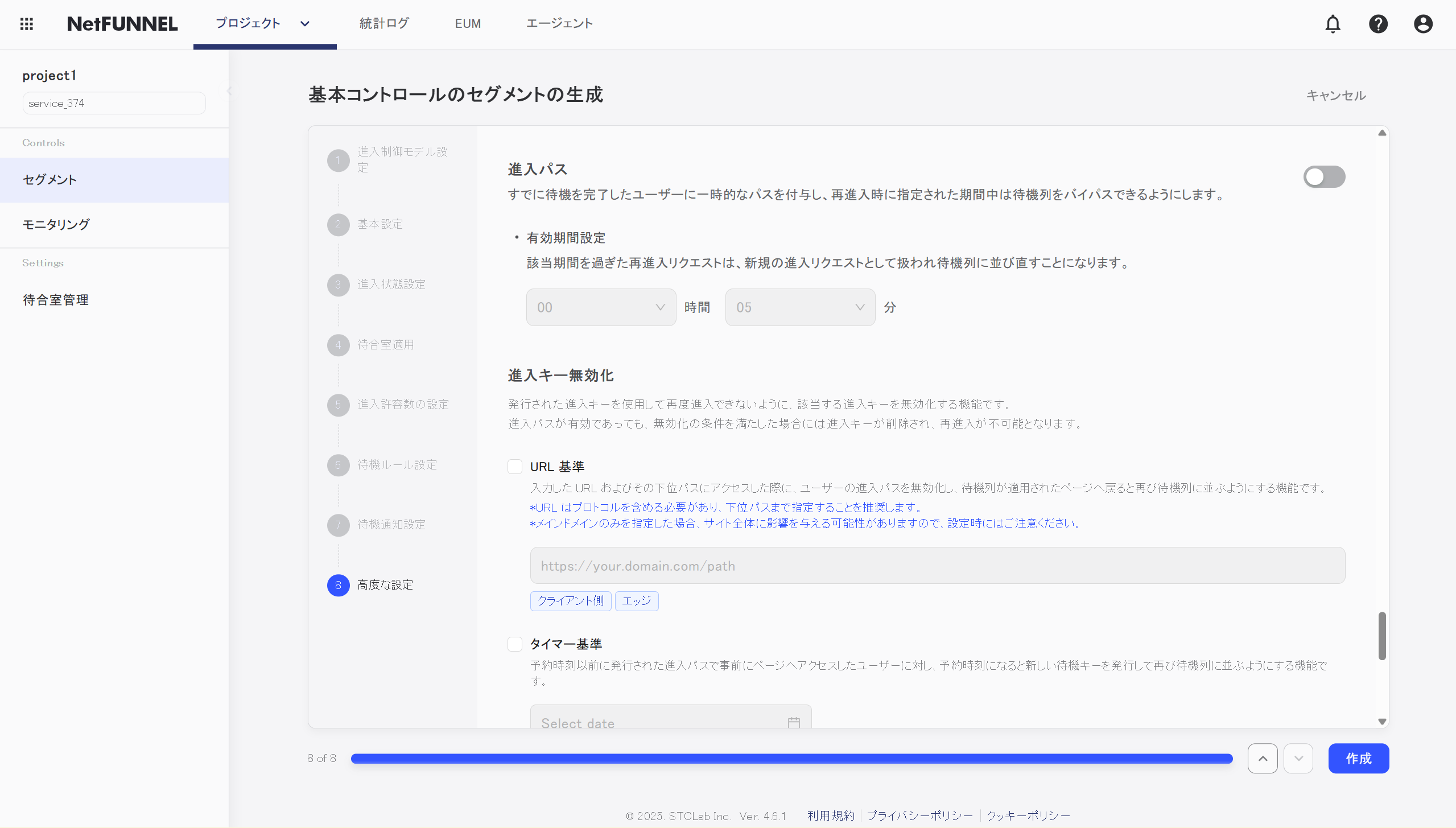Screen dimensions: 1456x828
Task: Click the URL path input field
Action: (x=937, y=566)
